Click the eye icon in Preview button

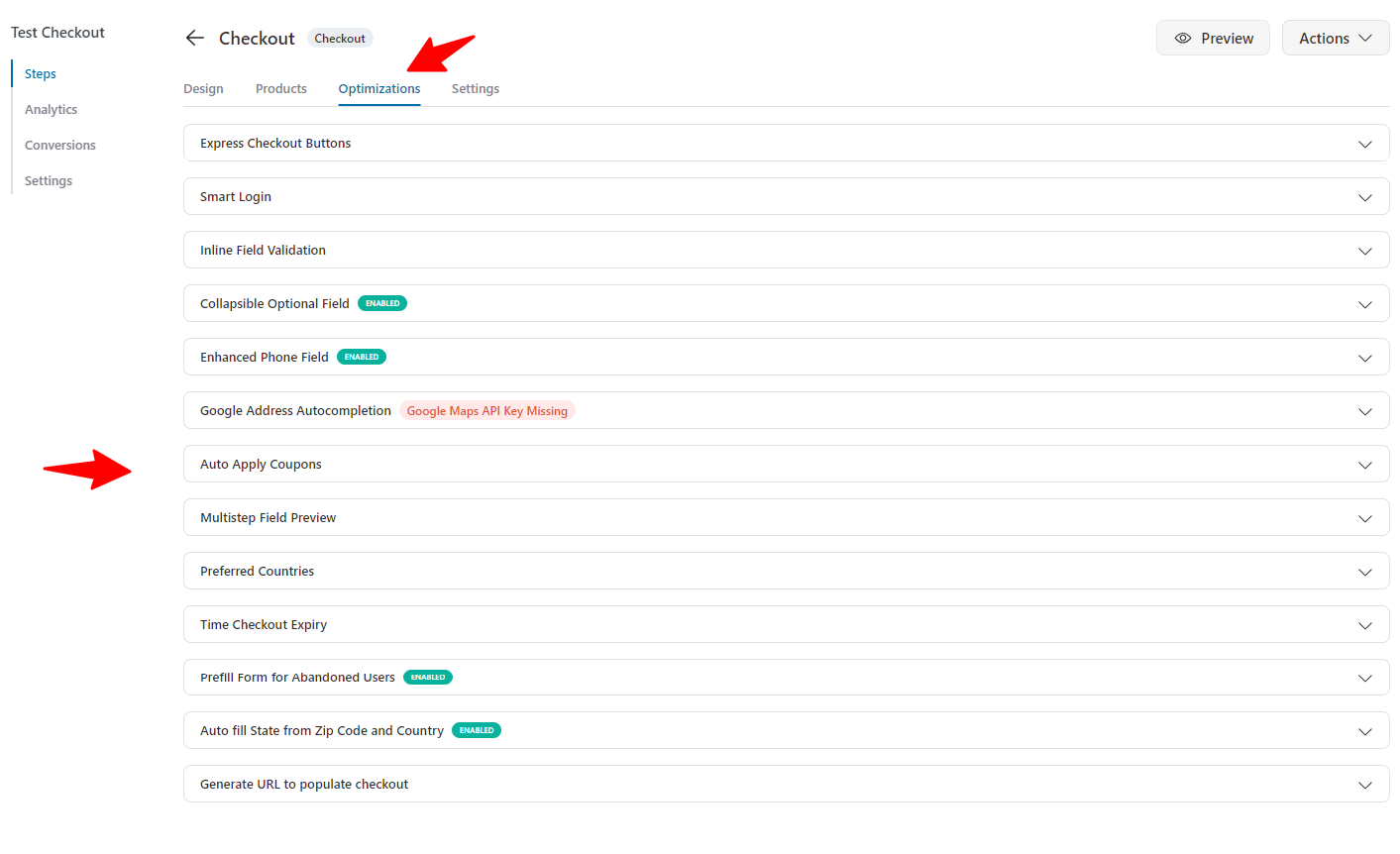[x=1183, y=39]
